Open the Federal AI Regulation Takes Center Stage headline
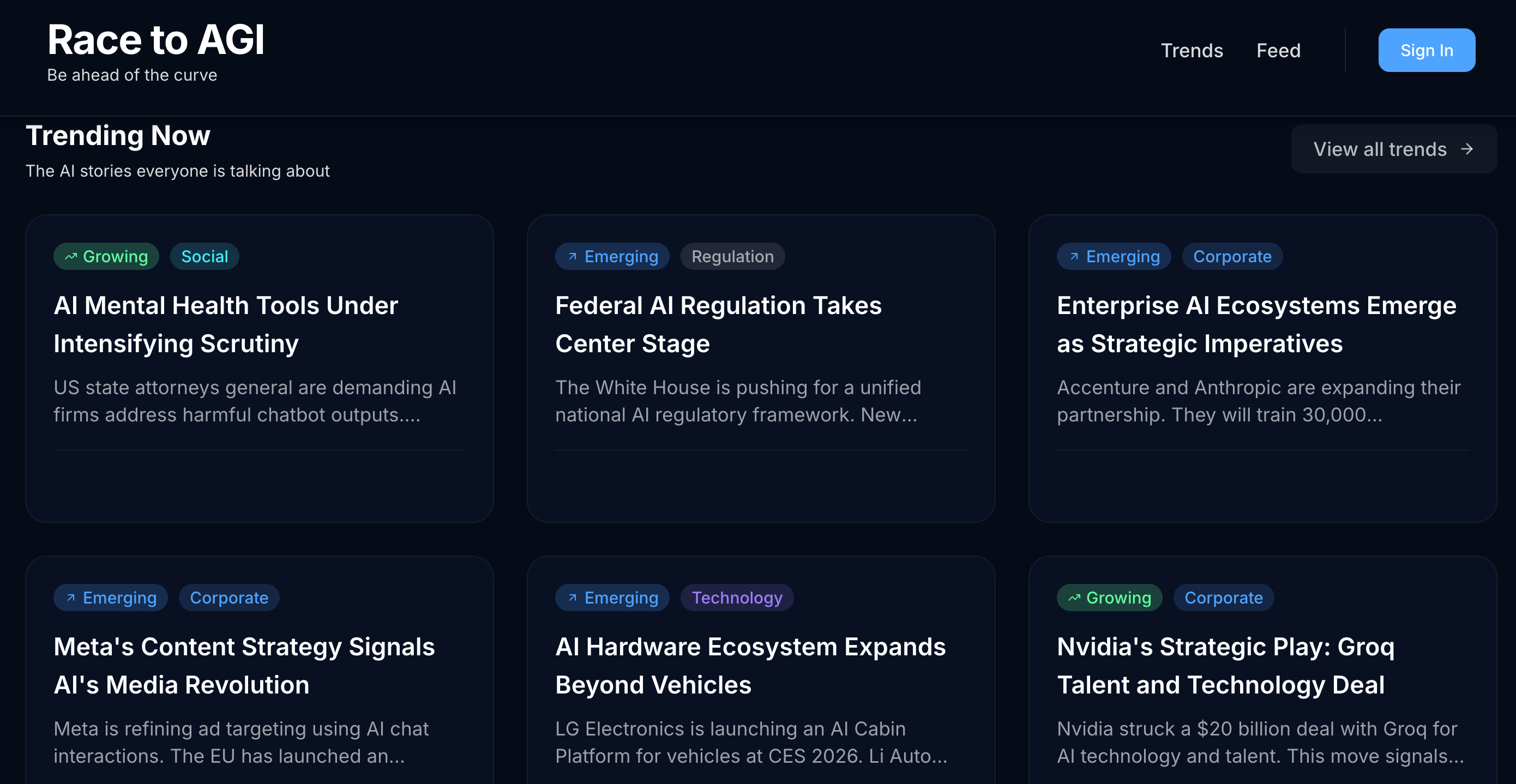 click(718, 324)
